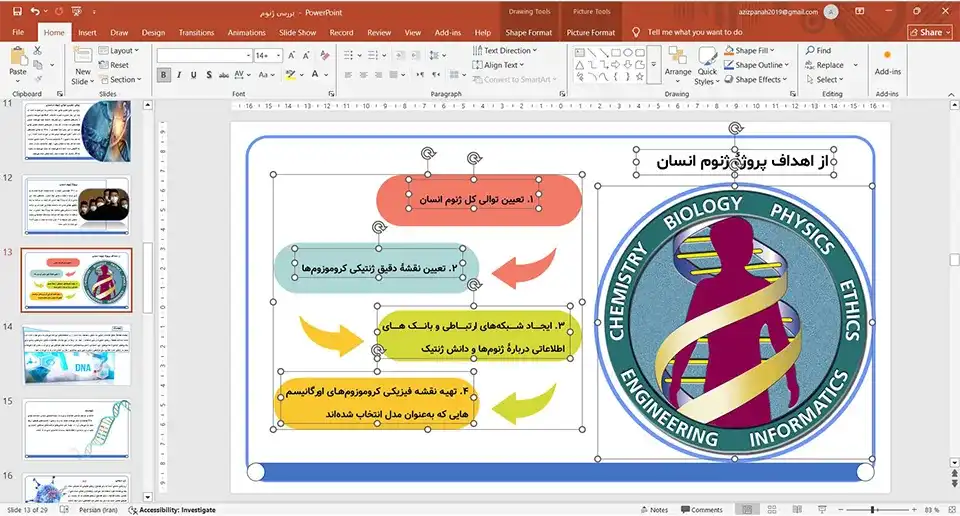Switch to Reading View icon
Viewport: 960px width, 516px height.
[797, 509]
